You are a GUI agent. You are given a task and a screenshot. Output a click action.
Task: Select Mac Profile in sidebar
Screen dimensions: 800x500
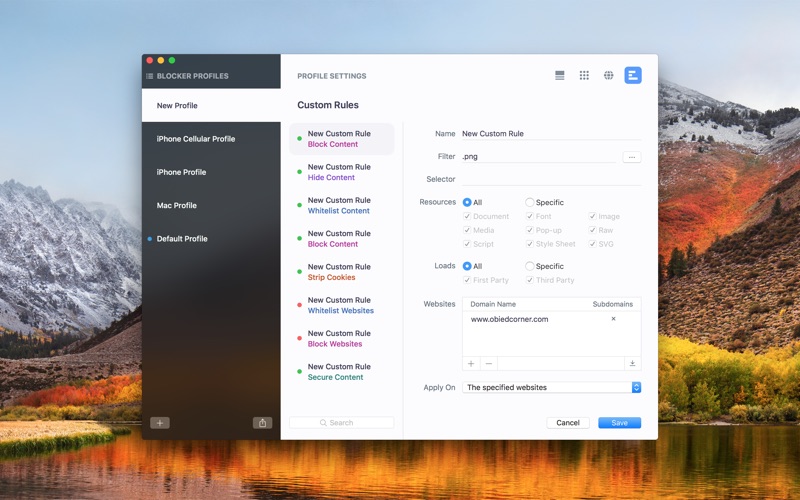click(211, 205)
